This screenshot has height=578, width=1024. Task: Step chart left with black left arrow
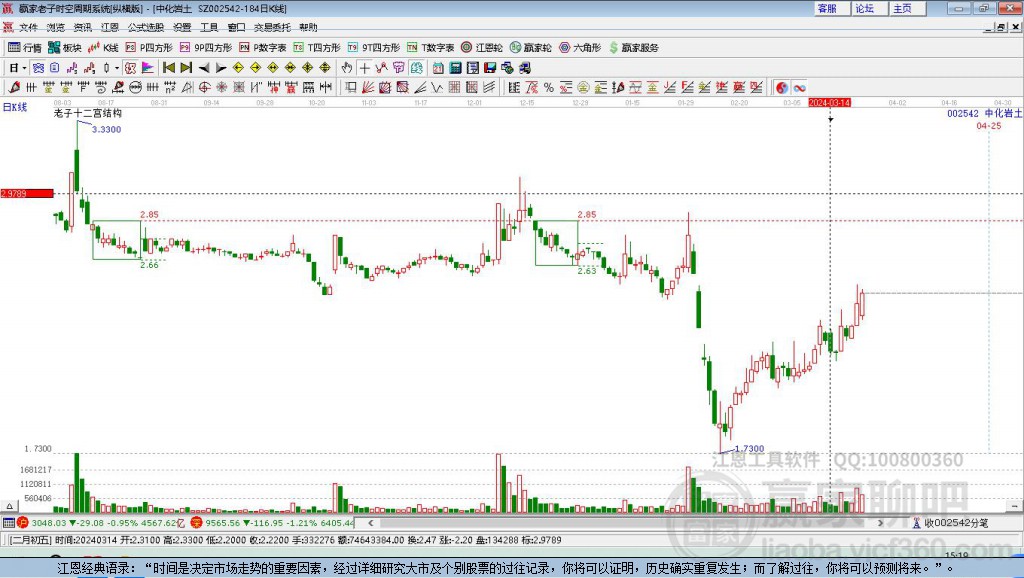pos(204,68)
